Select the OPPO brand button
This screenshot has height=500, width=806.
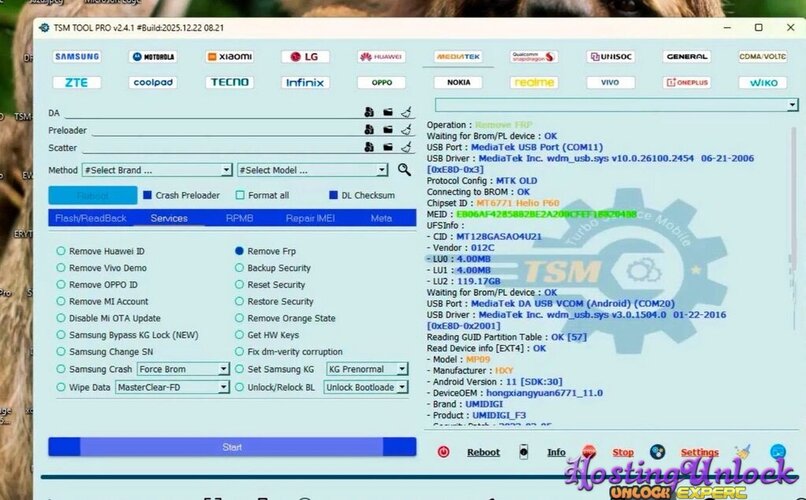(381, 82)
